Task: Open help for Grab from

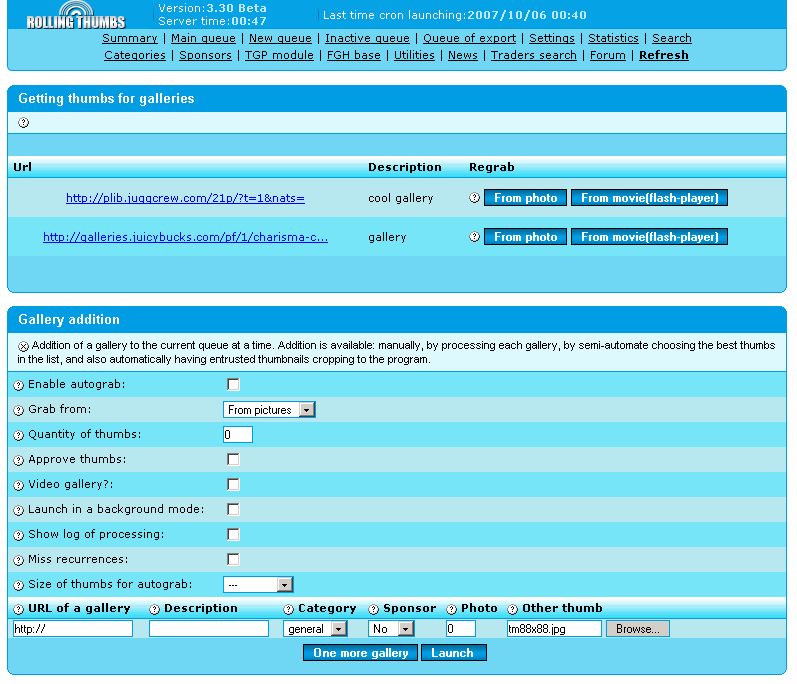Action: [19, 411]
